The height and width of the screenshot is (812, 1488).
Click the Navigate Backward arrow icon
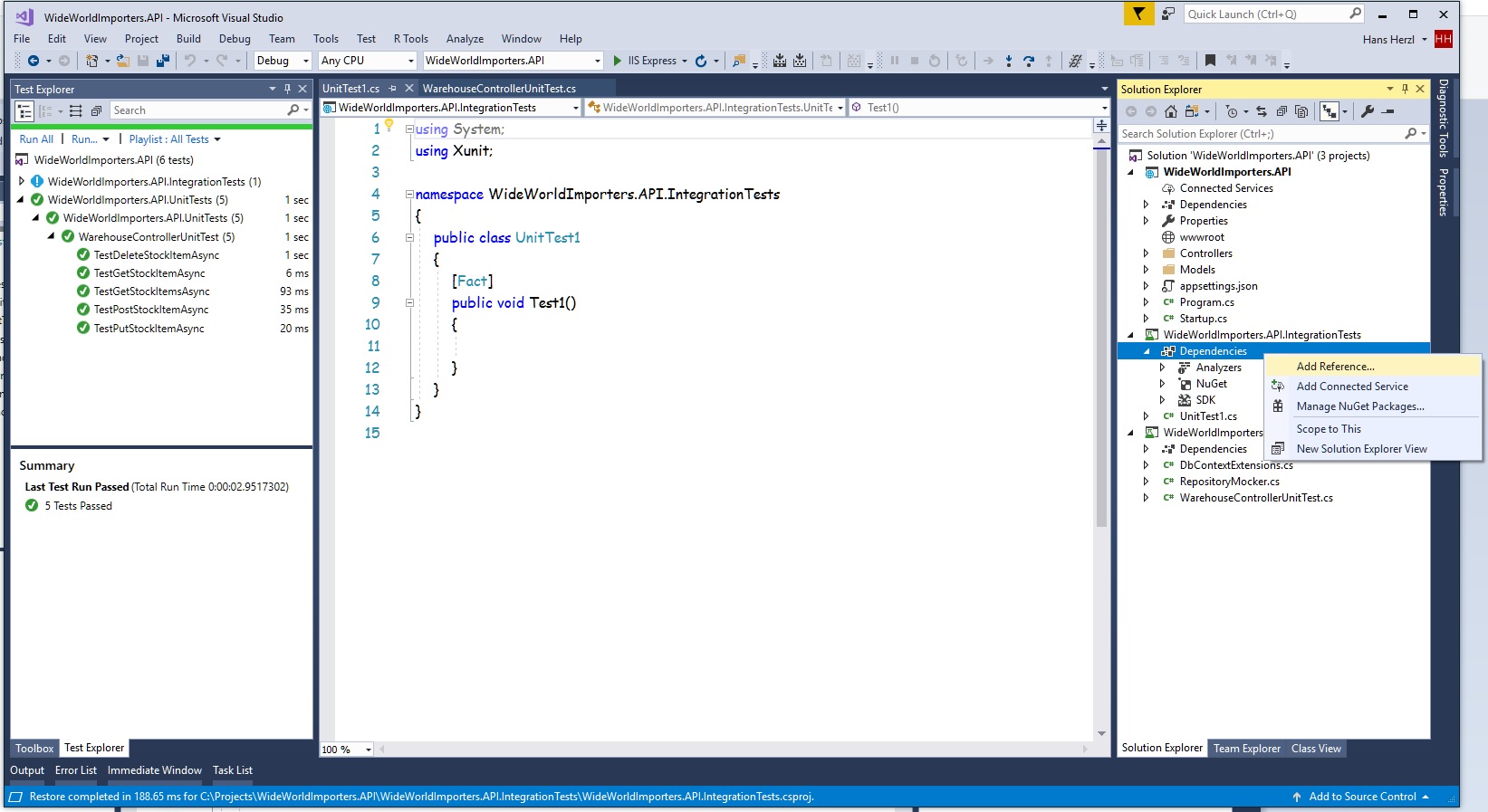coord(34,61)
